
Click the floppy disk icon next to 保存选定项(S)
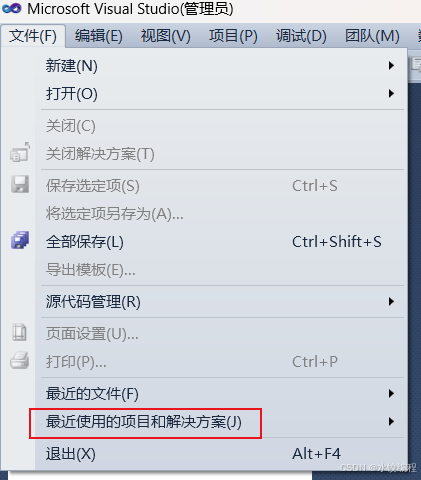point(20,184)
